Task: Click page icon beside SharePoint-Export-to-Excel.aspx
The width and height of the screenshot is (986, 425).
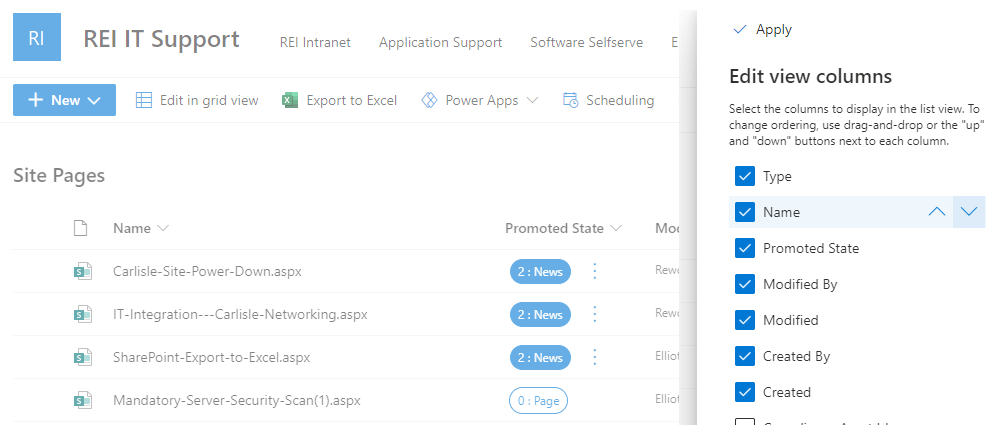Action: coord(82,357)
